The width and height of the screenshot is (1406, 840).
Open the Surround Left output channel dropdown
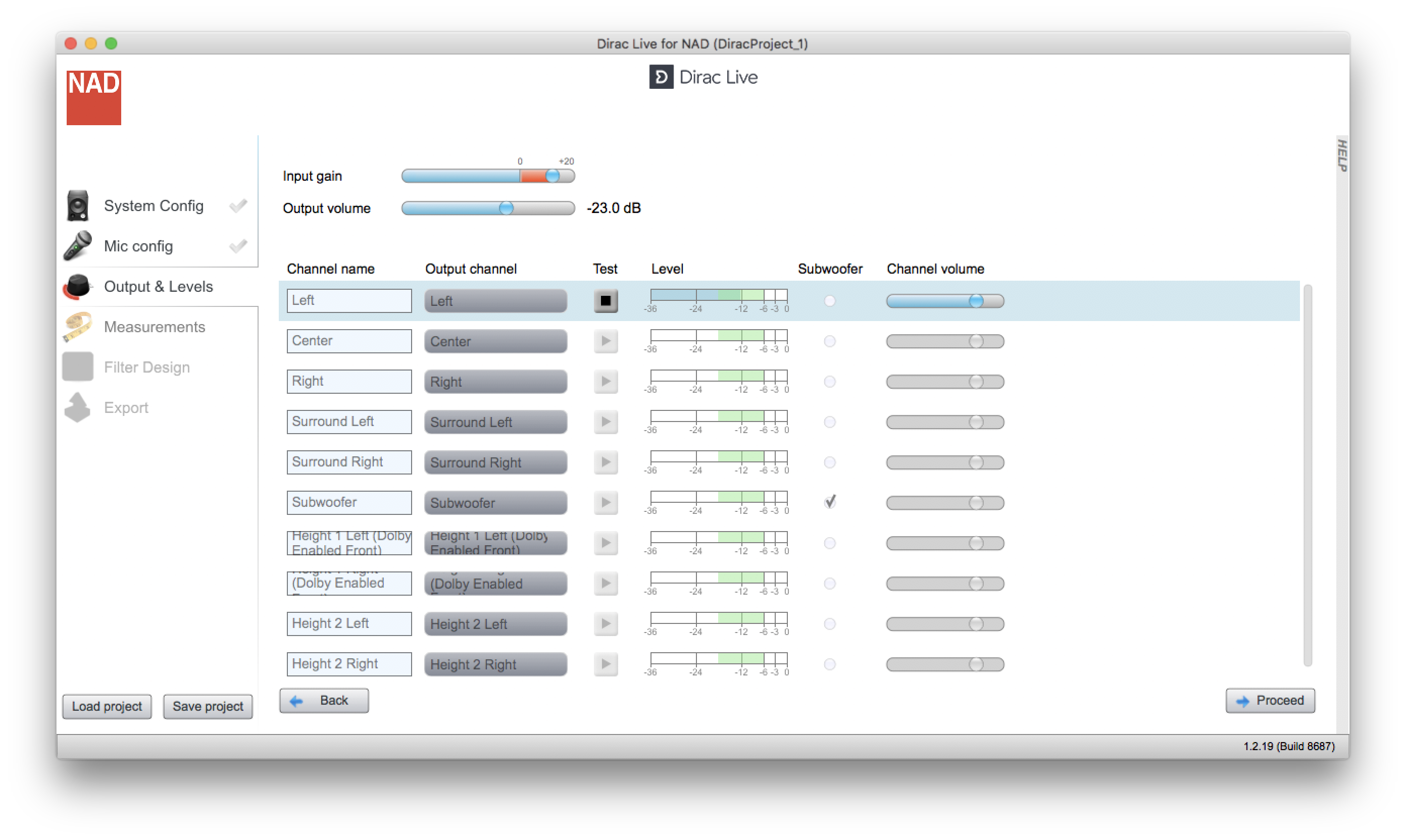(x=495, y=422)
